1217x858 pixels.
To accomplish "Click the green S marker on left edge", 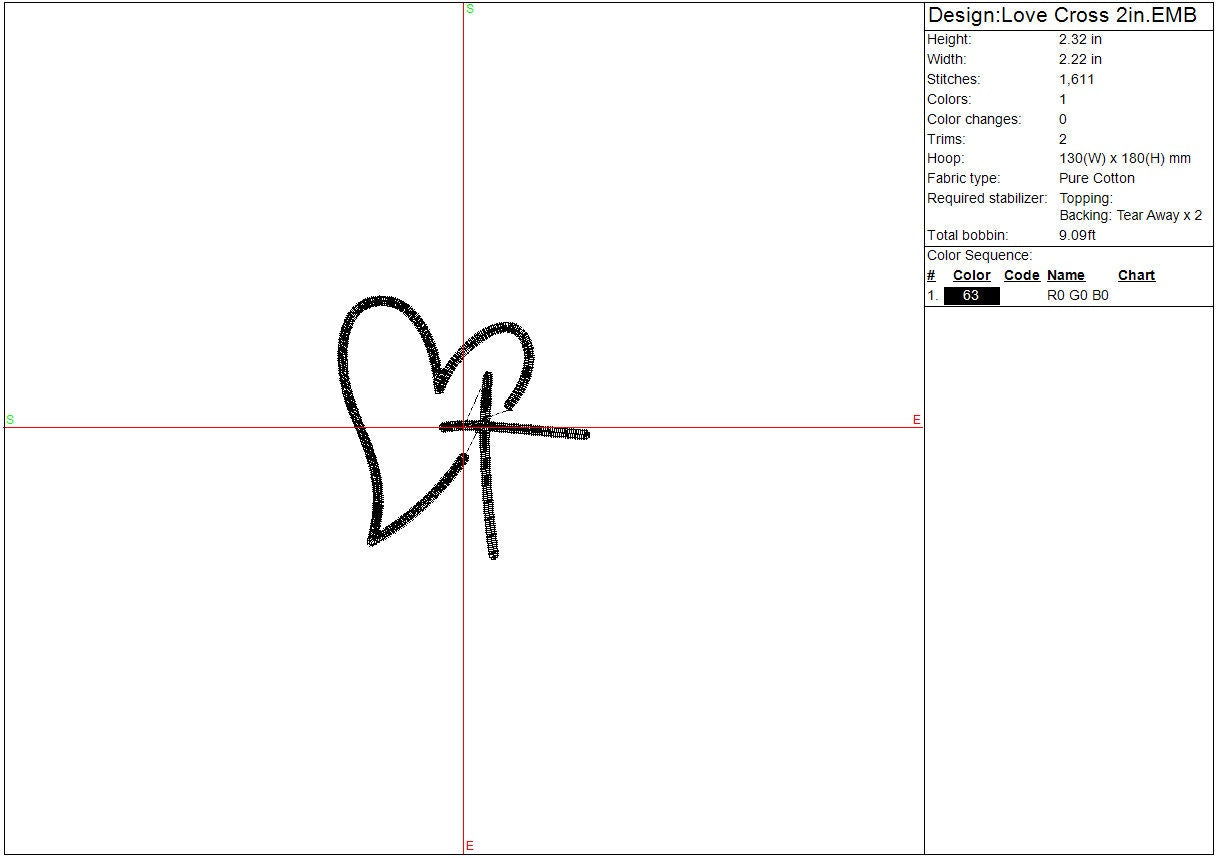I will [x=10, y=420].
